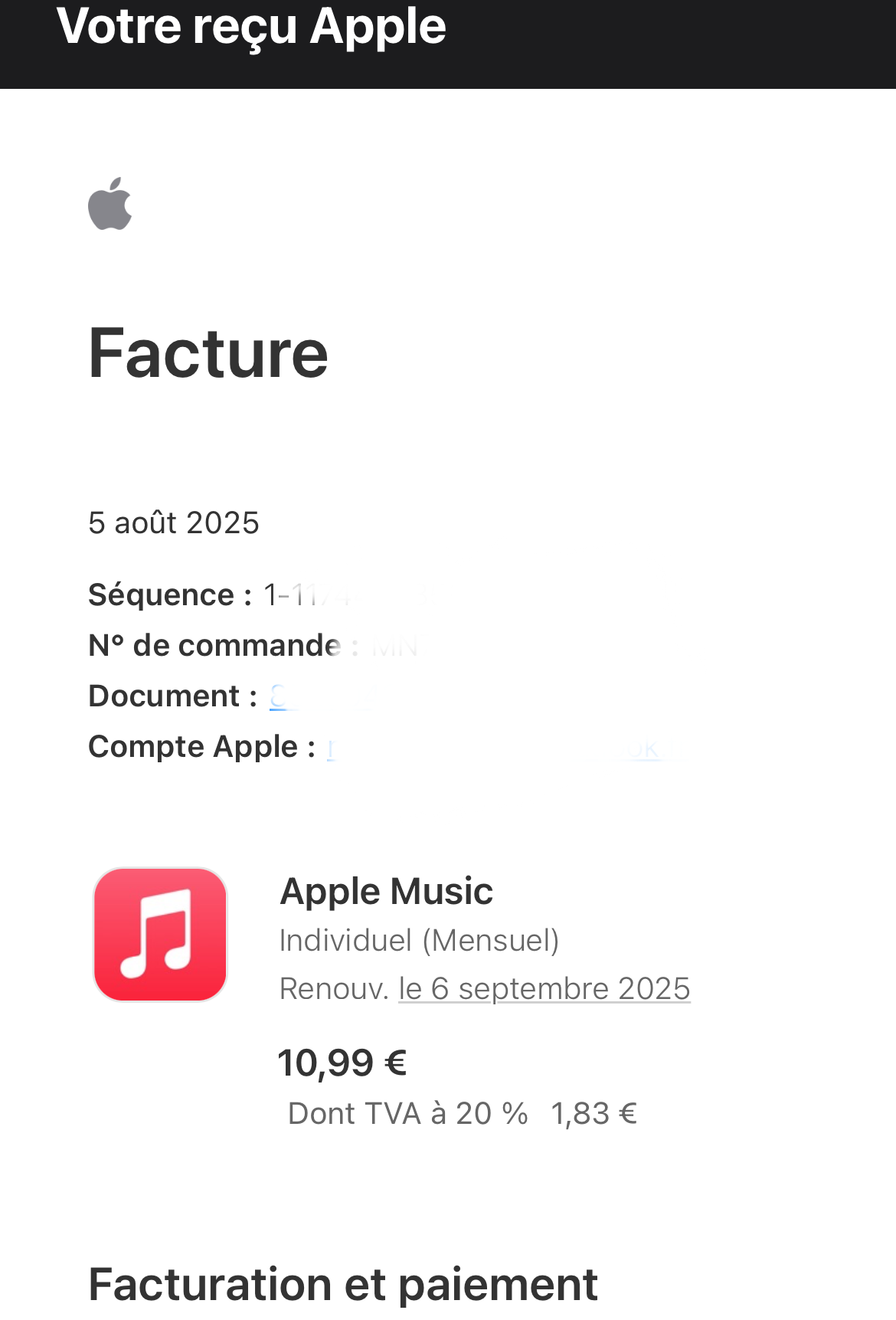Select the 'N° de commande' label
The height and width of the screenshot is (1320, 896).
tap(214, 646)
